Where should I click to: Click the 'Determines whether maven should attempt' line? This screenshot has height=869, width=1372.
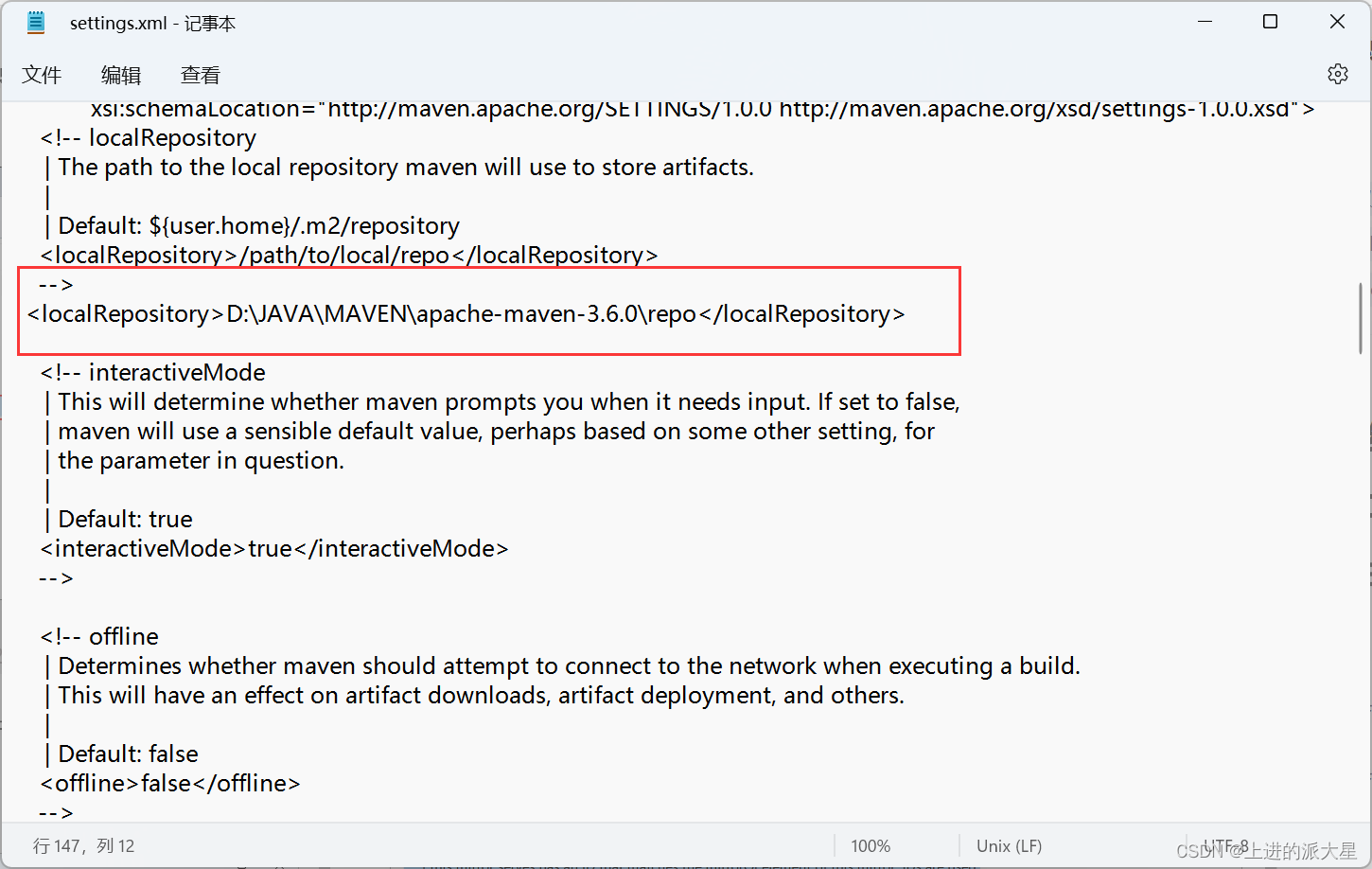click(x=561, y=666)
